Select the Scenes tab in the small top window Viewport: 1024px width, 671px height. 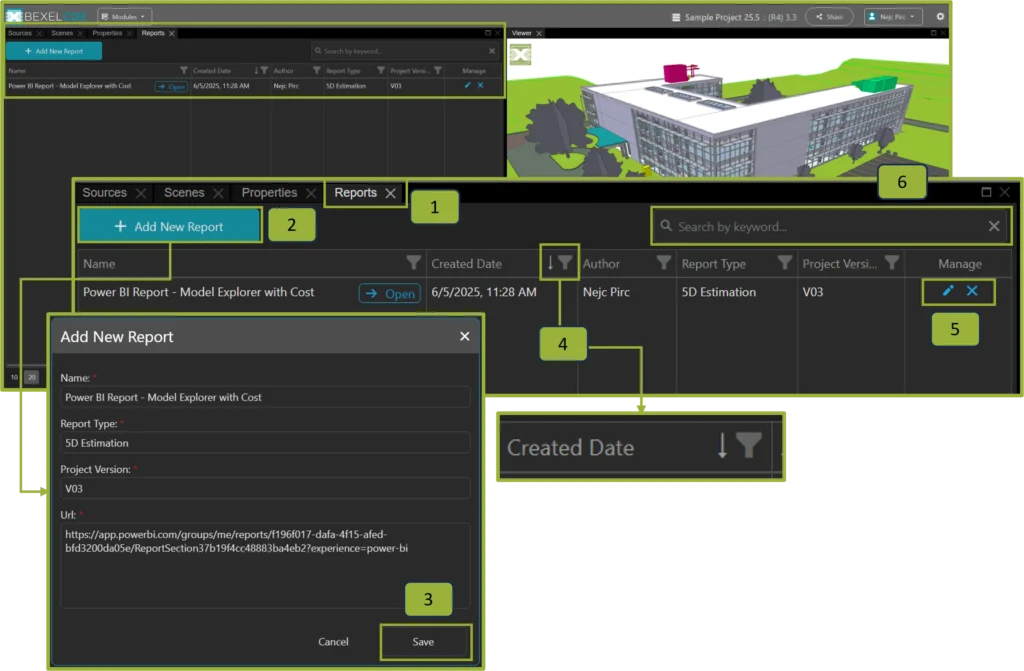pos(62,33)
